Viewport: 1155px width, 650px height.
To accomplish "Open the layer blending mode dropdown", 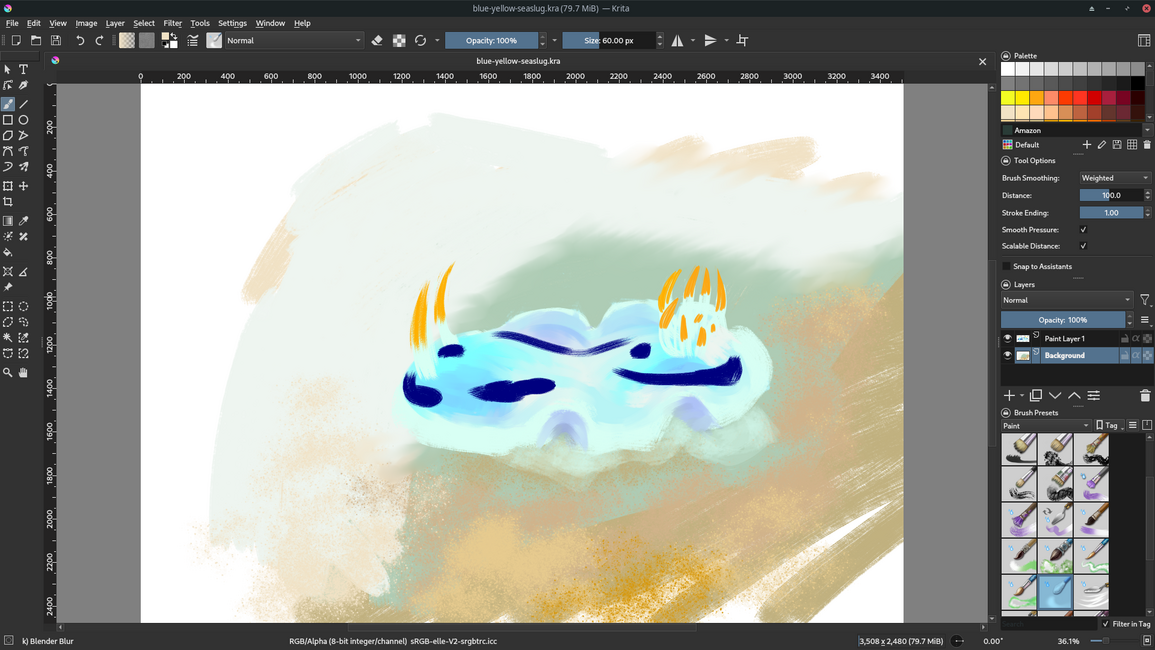I will [1066, 300].
